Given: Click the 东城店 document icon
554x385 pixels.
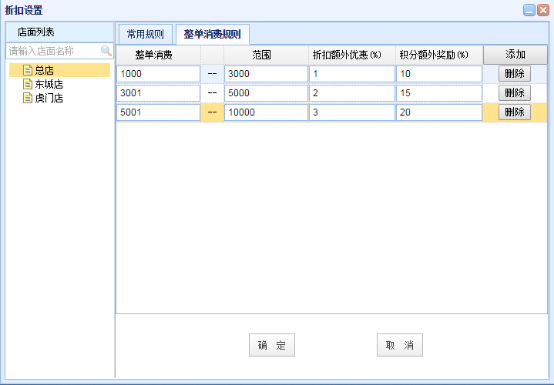Looking at the screenshot, I should [28, 84].
